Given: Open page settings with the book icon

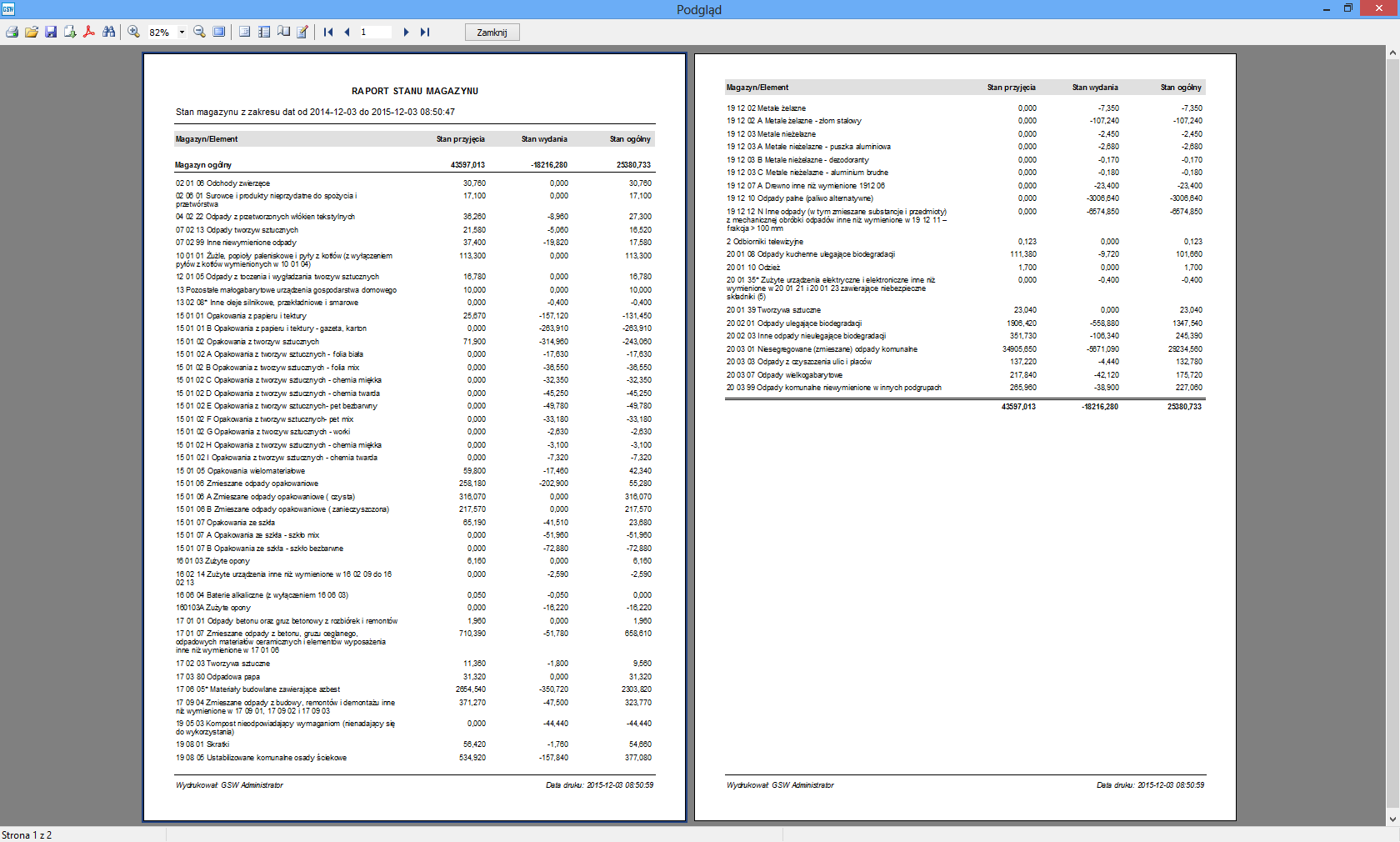Looking at the screenshot, I should click(x=283, y=32).
